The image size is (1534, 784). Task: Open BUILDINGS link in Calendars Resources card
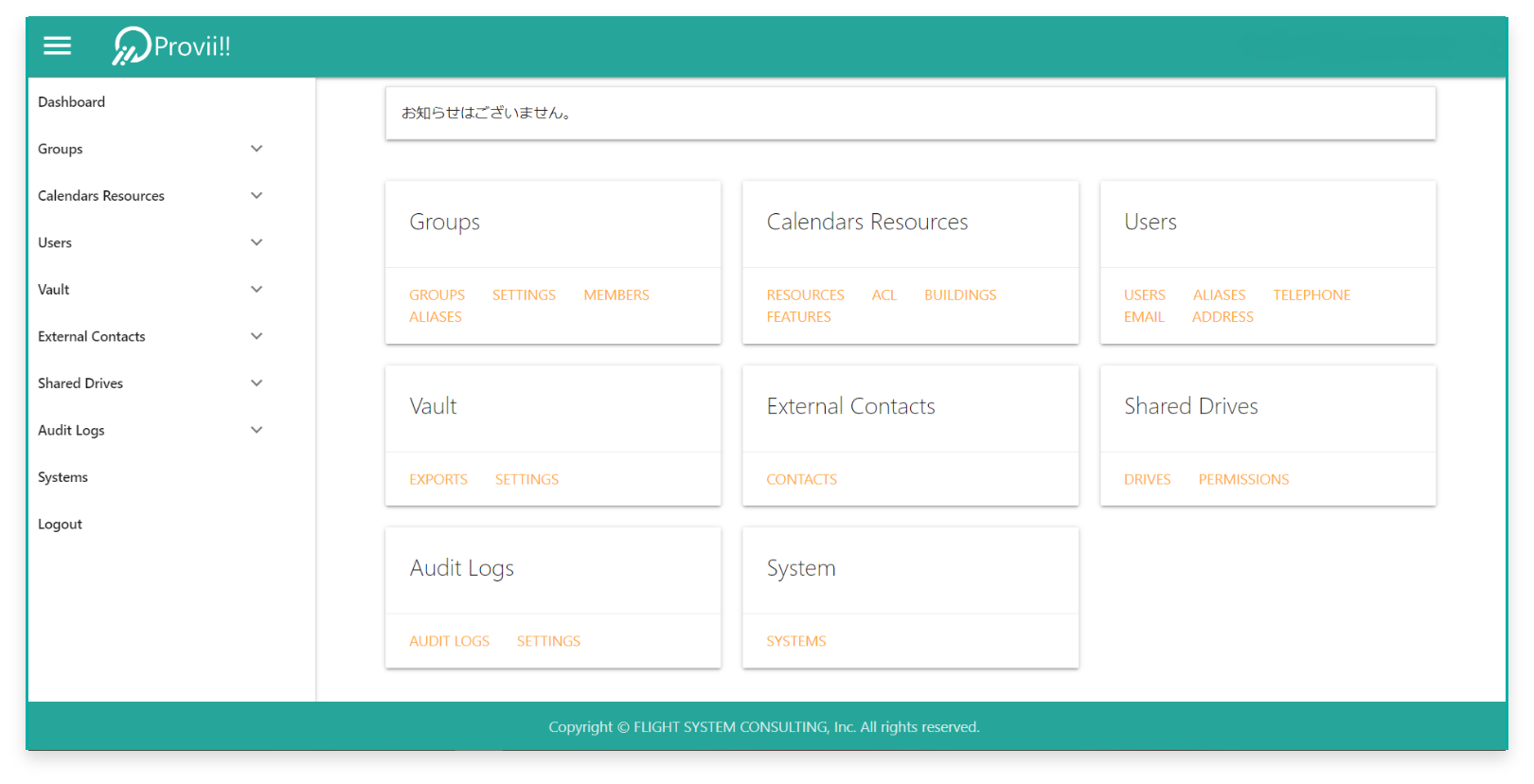click(x=960, y=295)
